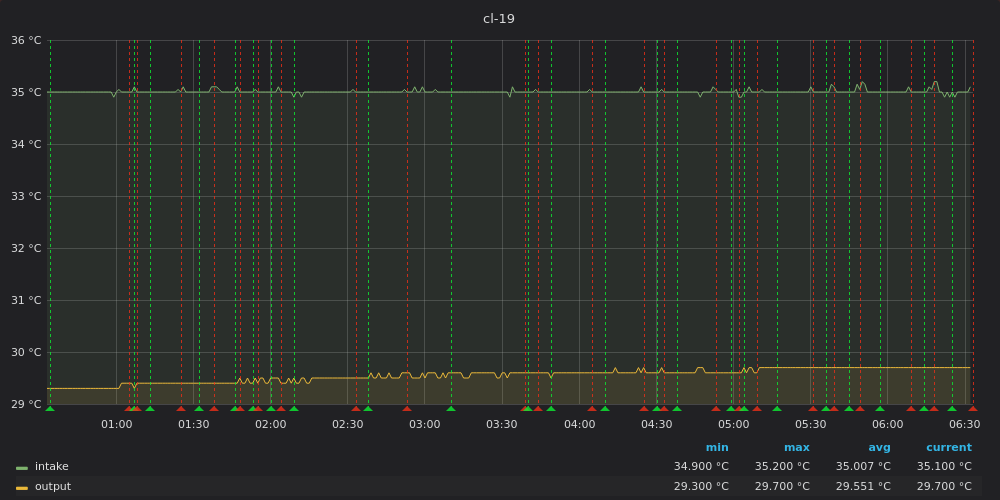
Task: Click red annotation triangle after 06:30 at graph end
Action: point(973,409)
